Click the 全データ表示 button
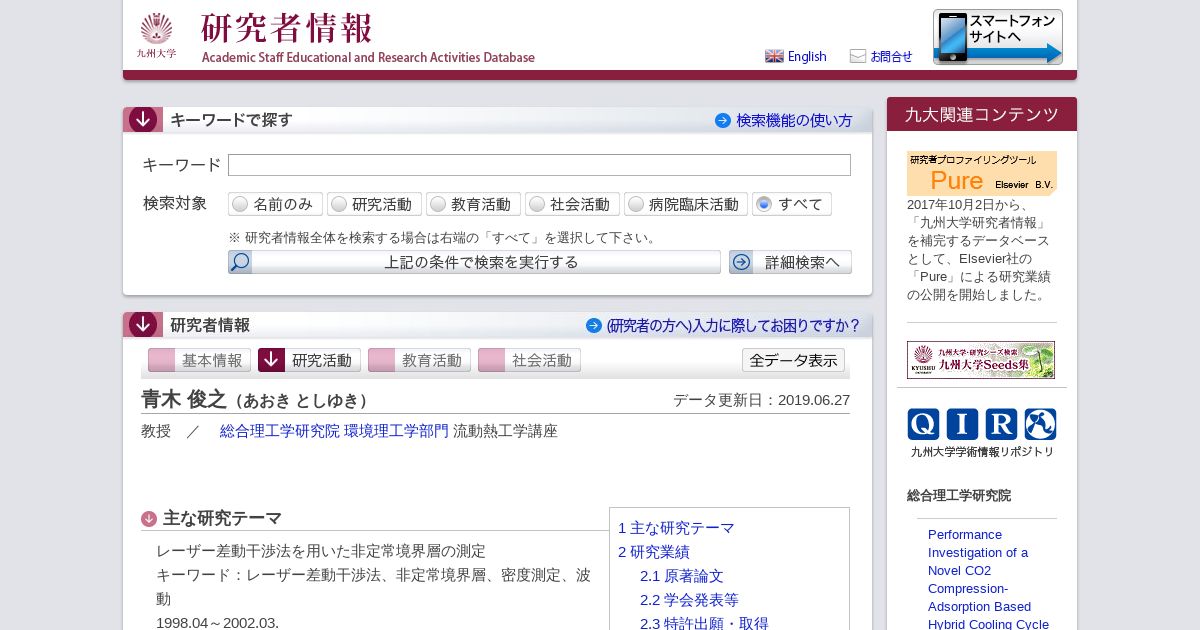The image size is (1200, 630). click(793, 360)
